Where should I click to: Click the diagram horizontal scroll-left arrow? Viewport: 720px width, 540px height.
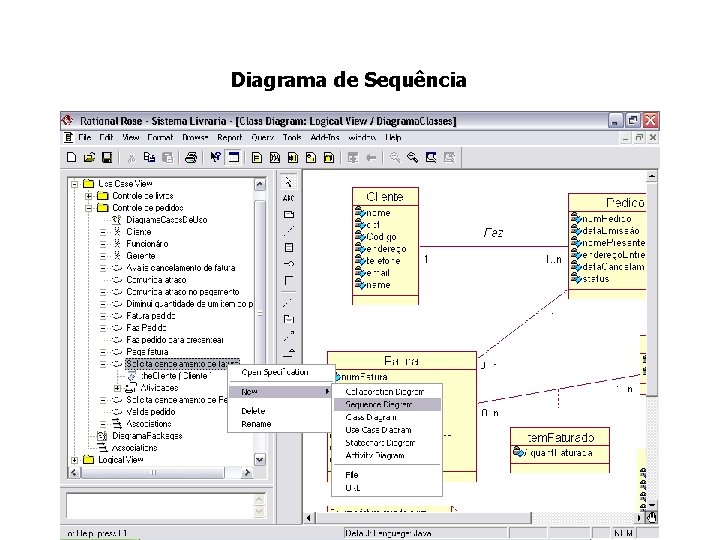[309, 518]
